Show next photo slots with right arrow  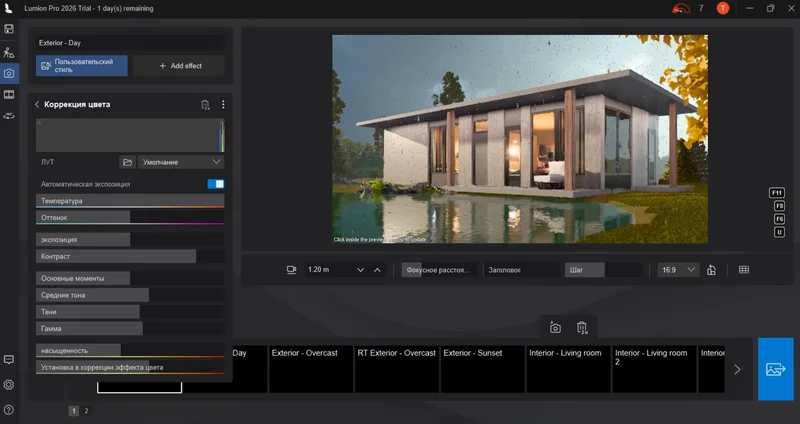[x=737, y=369]
